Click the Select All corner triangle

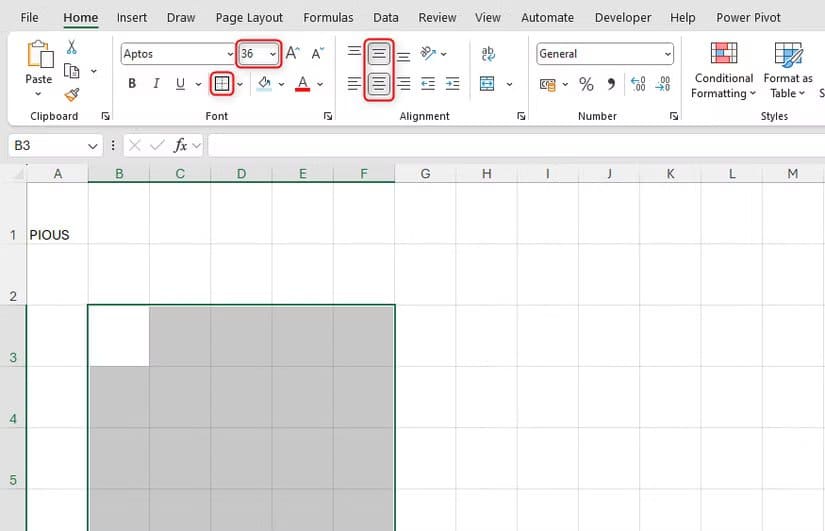click(18, 173)
